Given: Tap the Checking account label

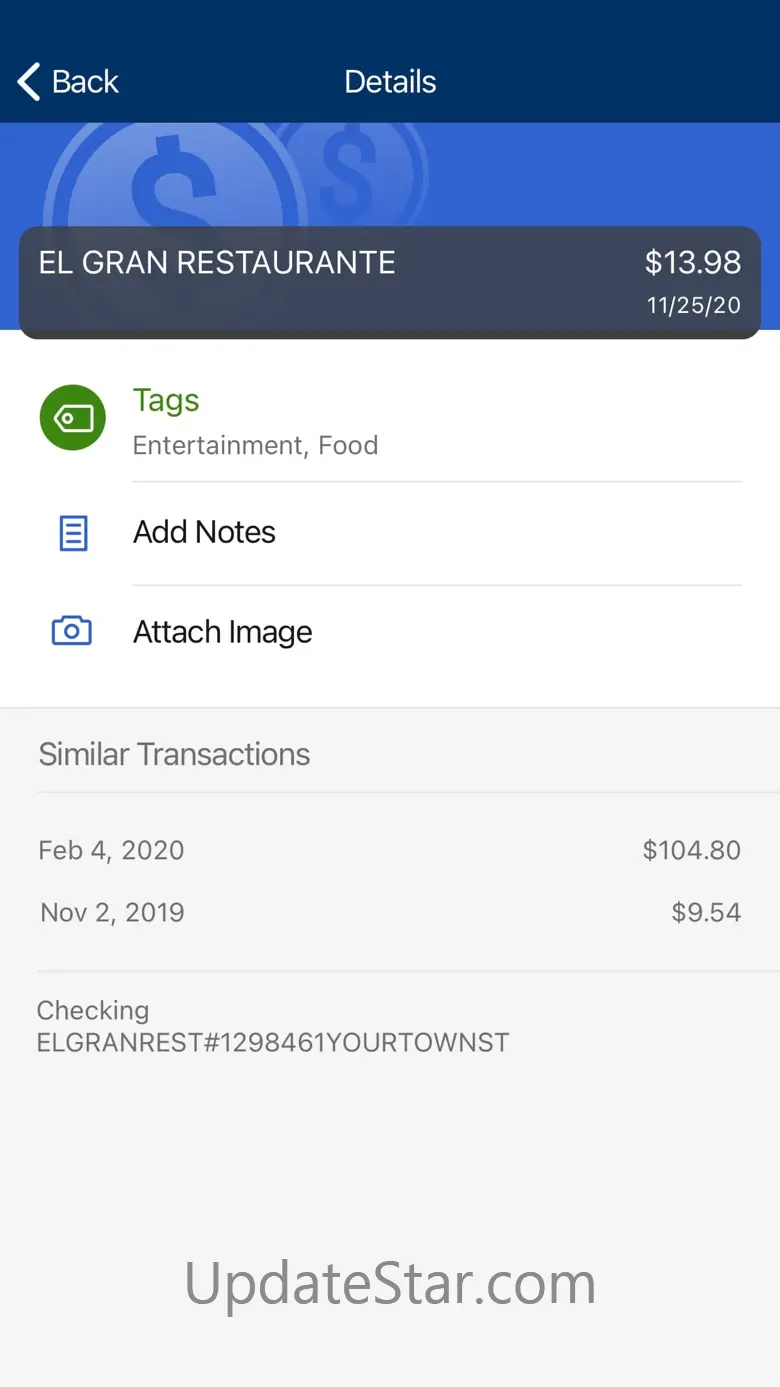Looking at the screenshot, I should pos(93,1010).
